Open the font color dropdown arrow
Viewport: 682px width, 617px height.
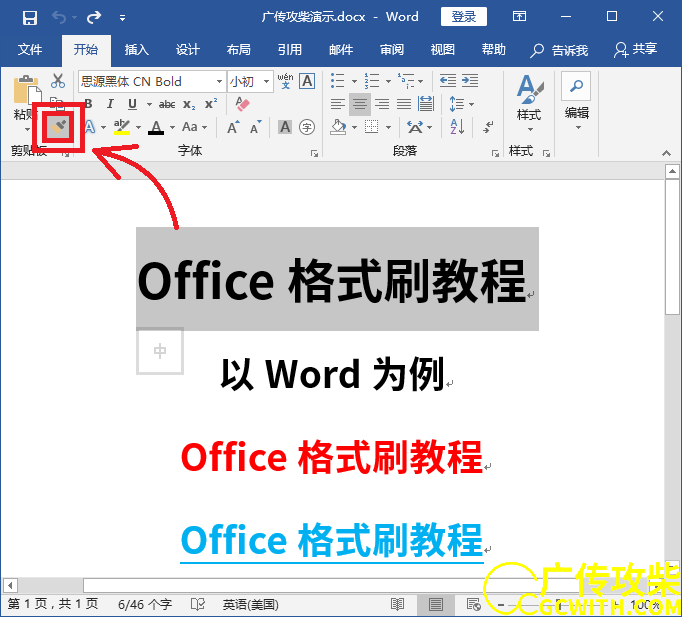pos(172,127)
